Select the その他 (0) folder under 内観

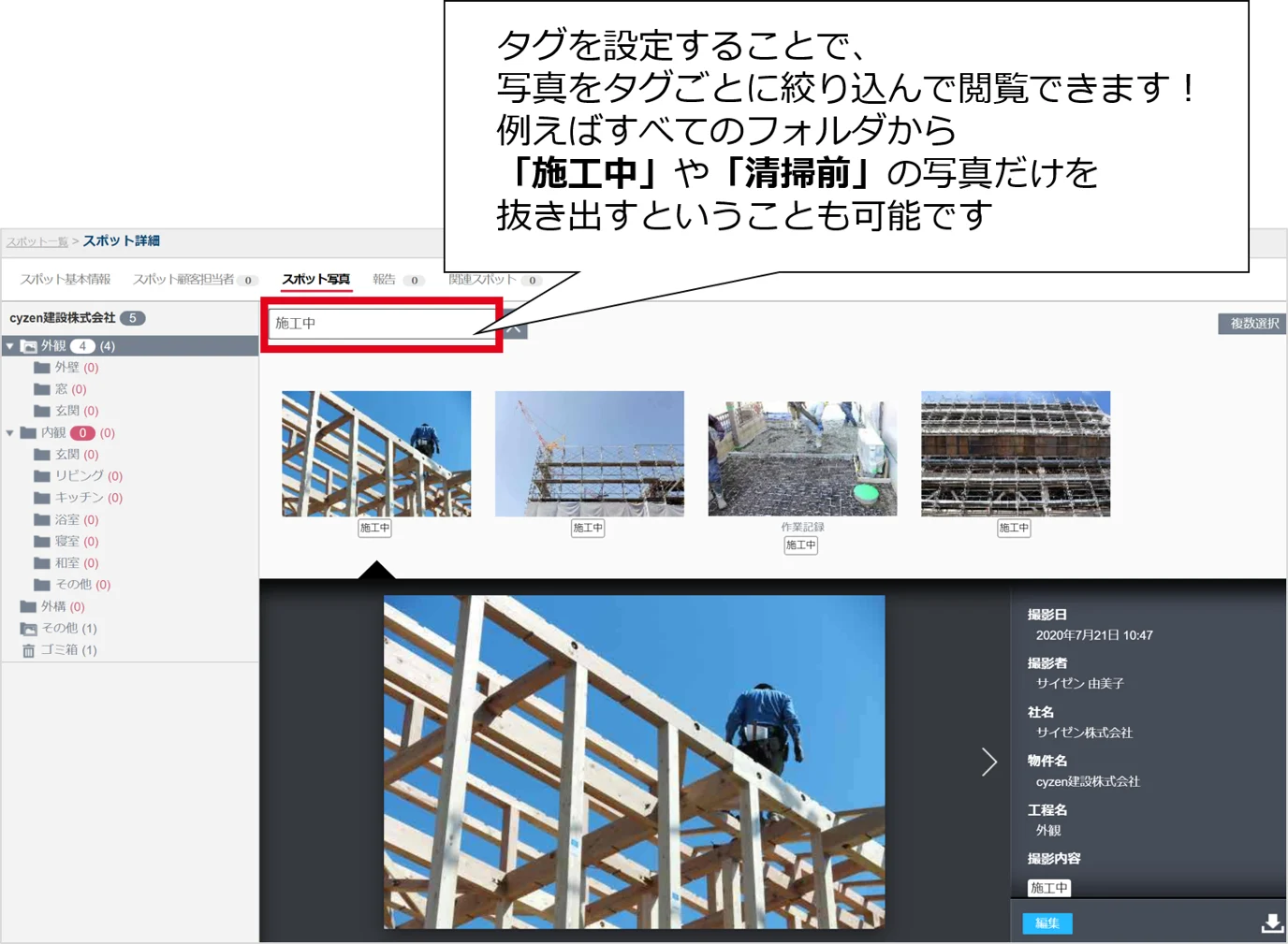72,585
